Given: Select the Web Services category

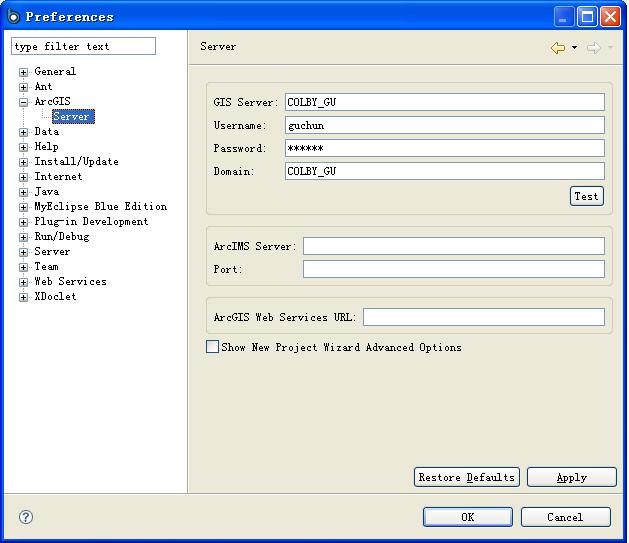Looking at the screenshot, I should tap(70, 282).
